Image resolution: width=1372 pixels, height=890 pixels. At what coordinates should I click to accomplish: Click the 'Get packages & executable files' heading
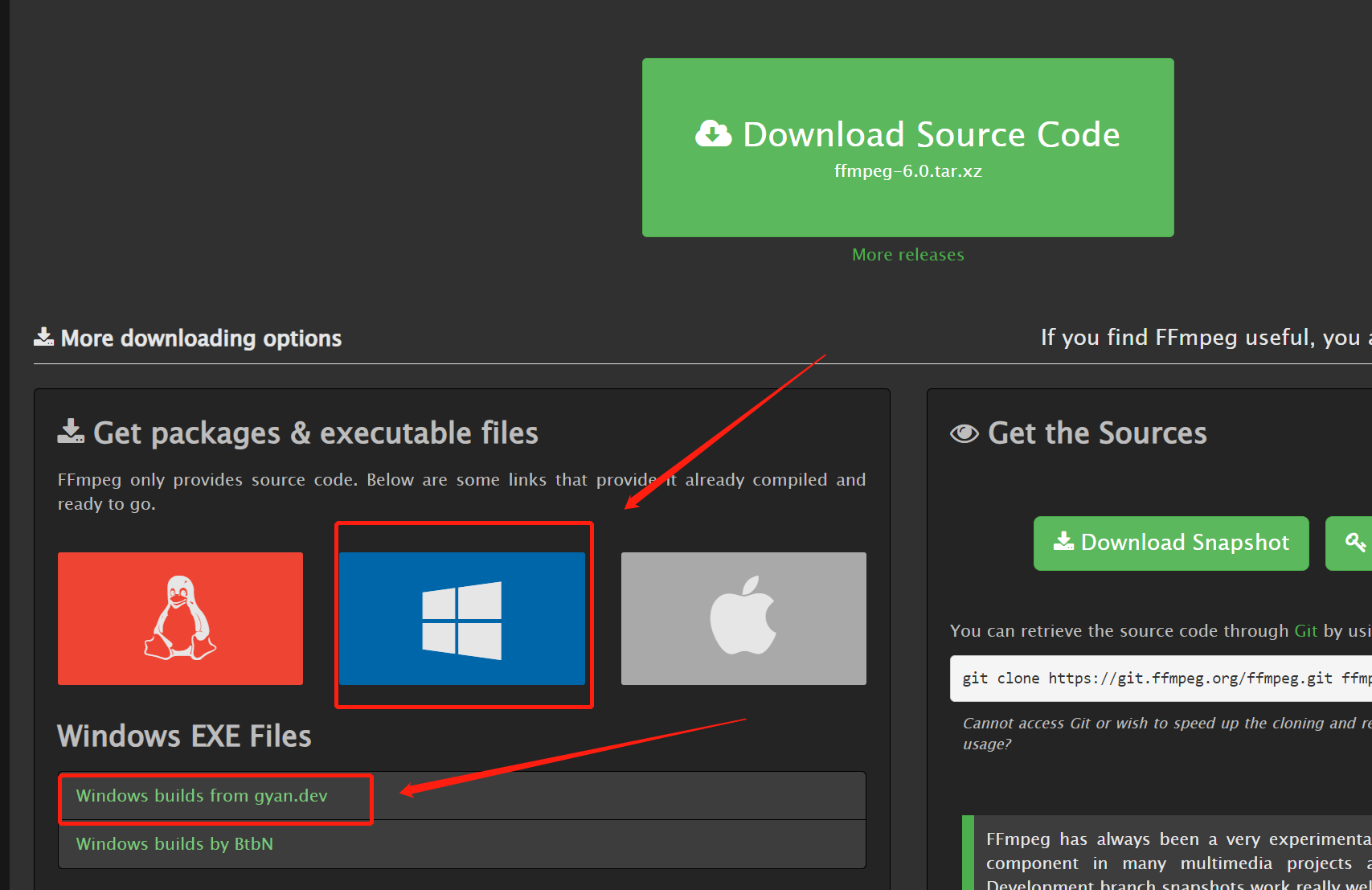[x=298, y=433]
